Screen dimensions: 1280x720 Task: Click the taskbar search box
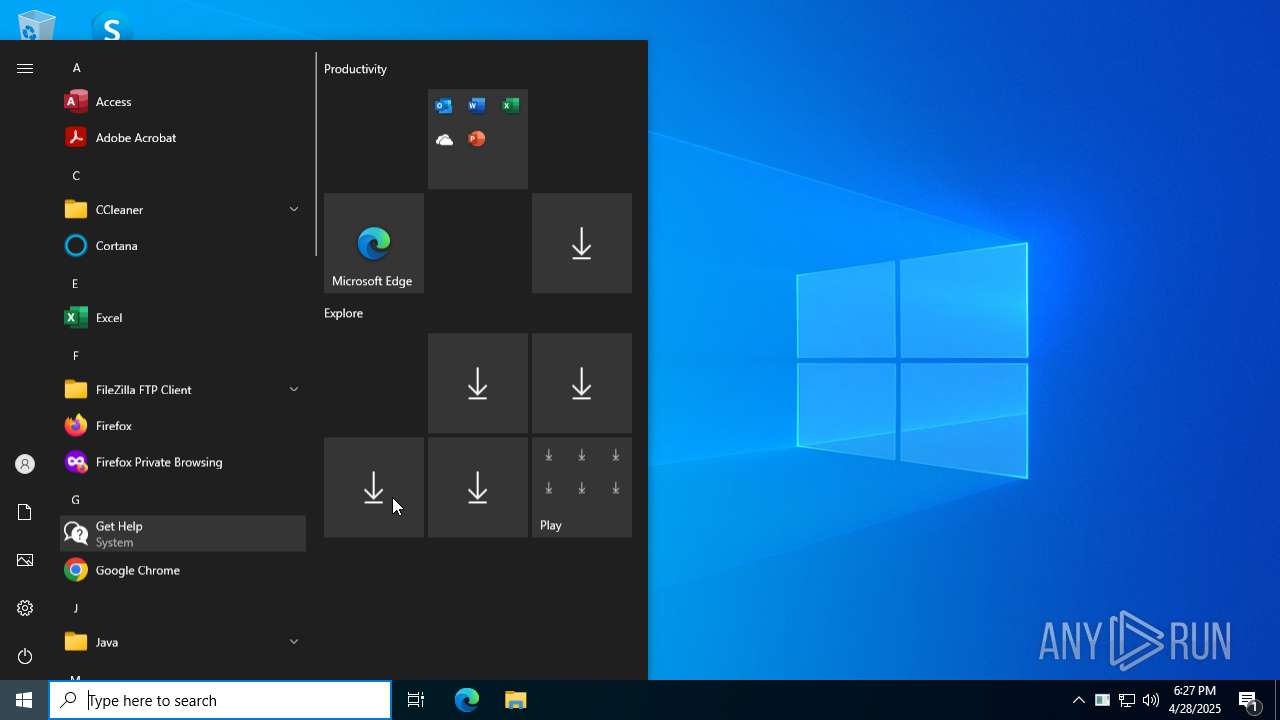220,700
